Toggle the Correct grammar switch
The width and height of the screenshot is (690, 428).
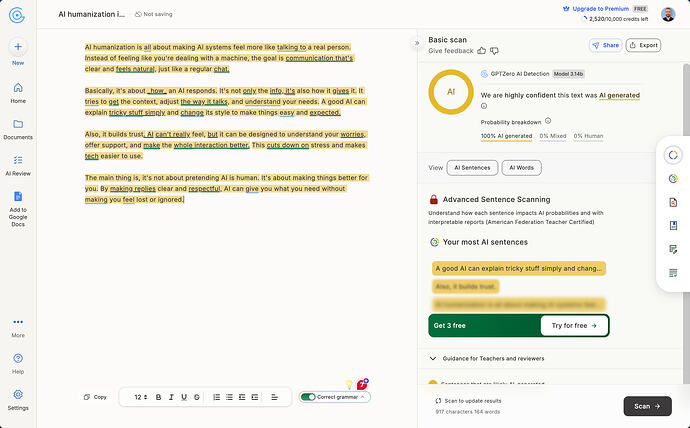point(308,397)
